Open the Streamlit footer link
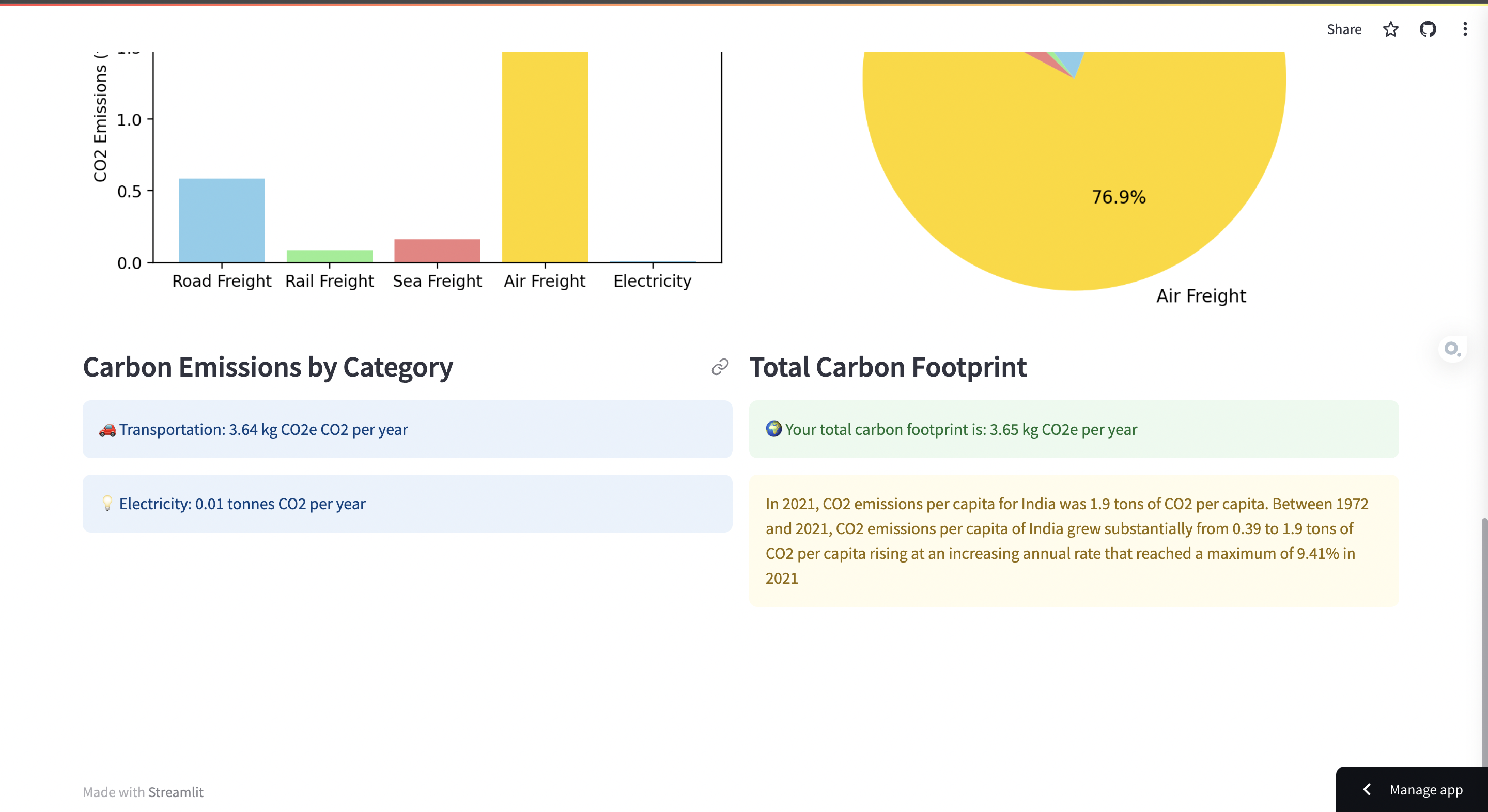1488x812 pixels. pos(176,792)
